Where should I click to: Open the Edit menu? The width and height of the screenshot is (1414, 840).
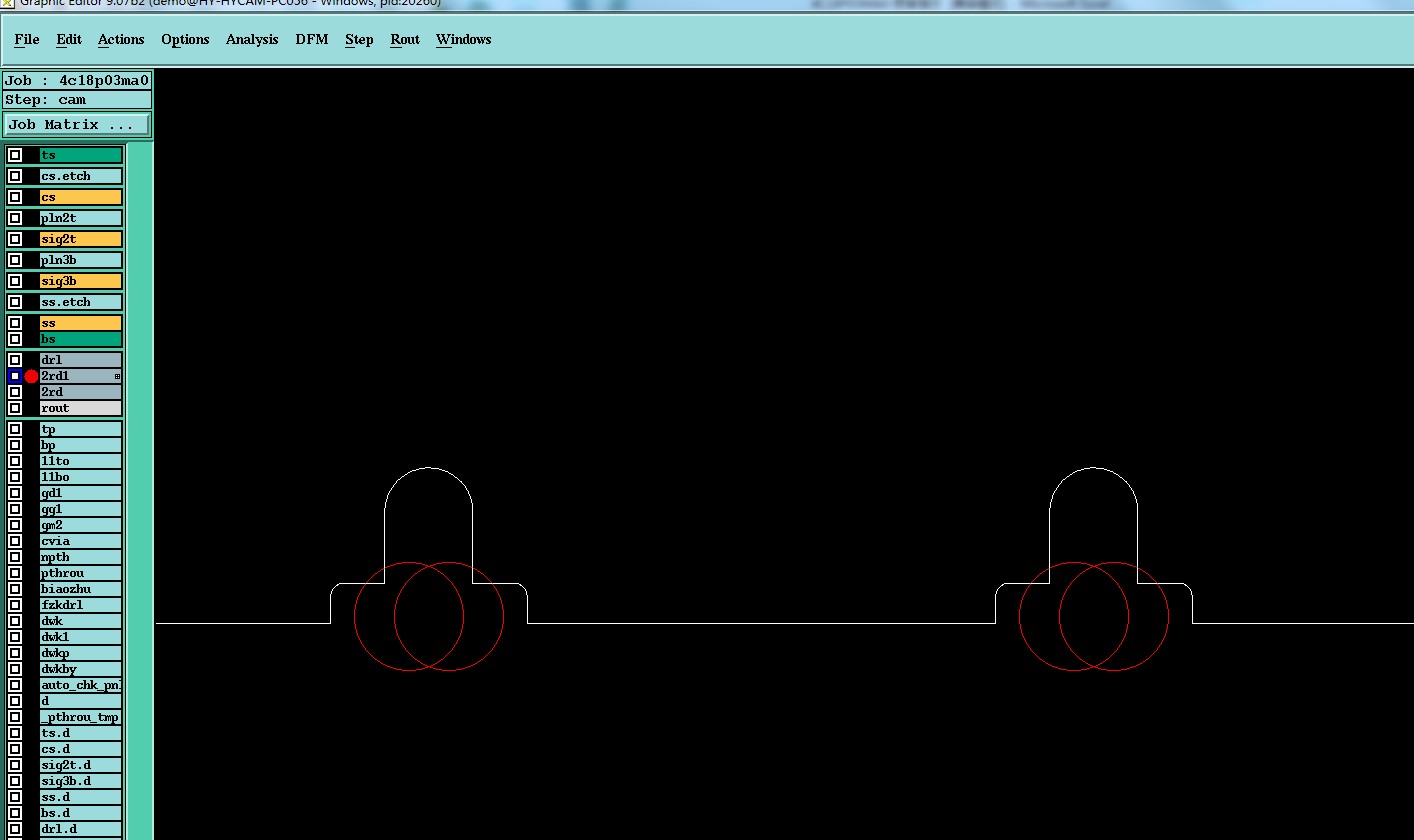69,39
